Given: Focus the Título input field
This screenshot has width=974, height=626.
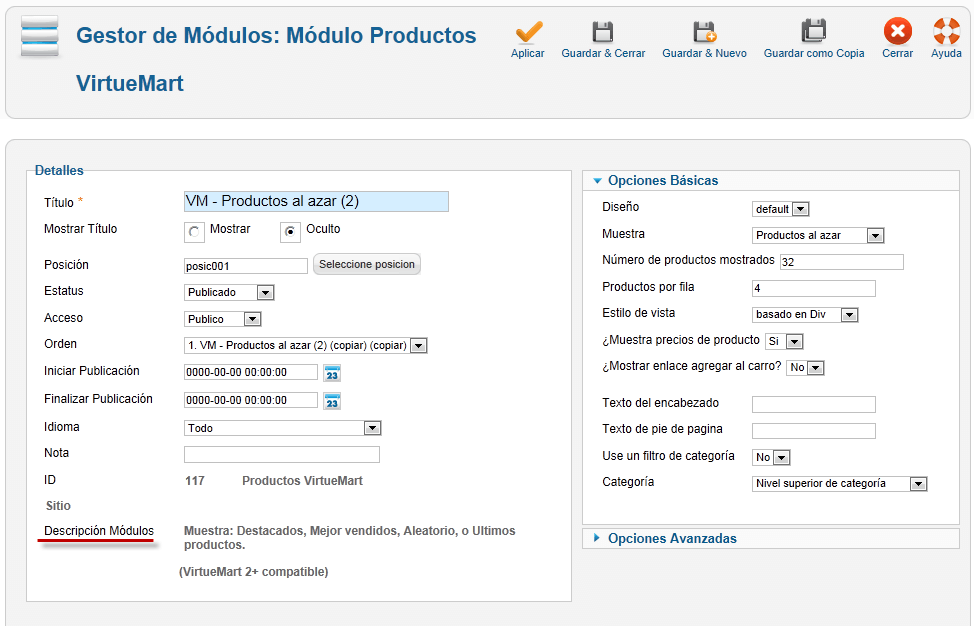Looking at the screenshot, I should click(x=316, y=201).
